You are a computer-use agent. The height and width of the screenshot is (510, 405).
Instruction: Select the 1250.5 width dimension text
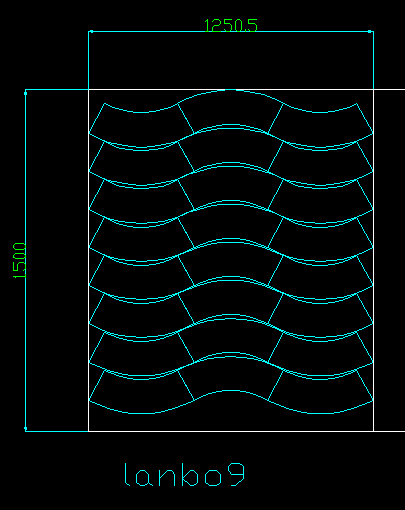click(231, 25)
